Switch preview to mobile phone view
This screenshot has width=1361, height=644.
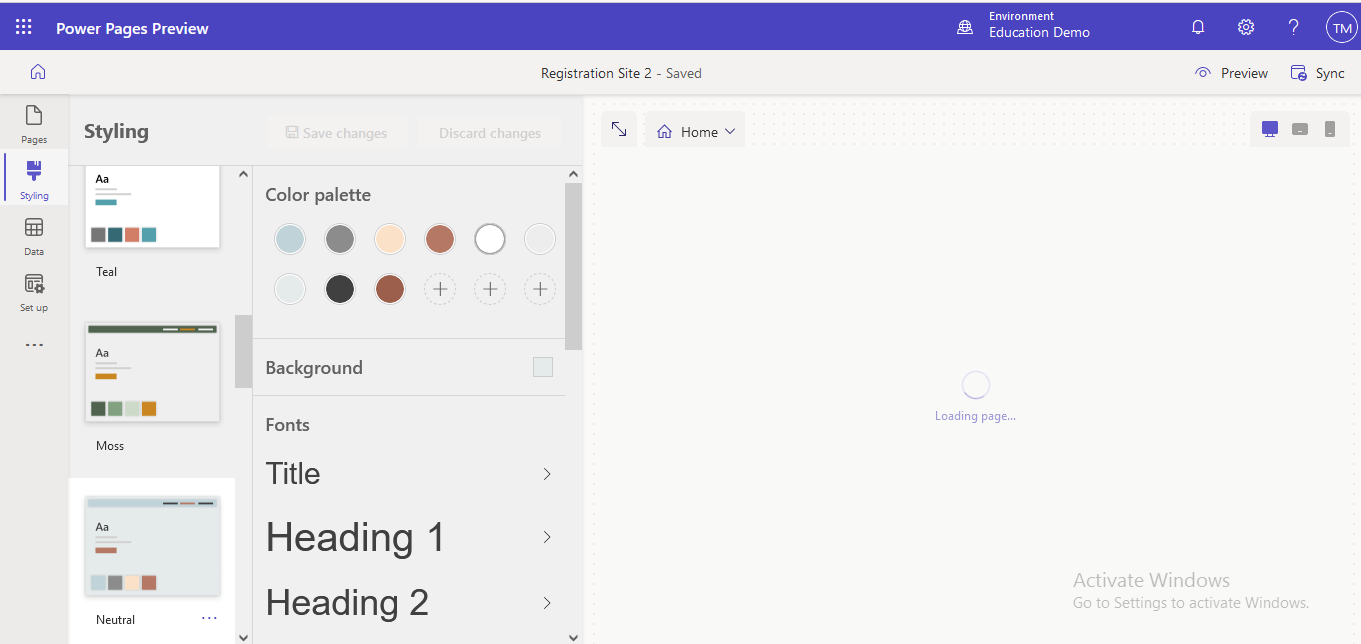tap(1330, 128)
